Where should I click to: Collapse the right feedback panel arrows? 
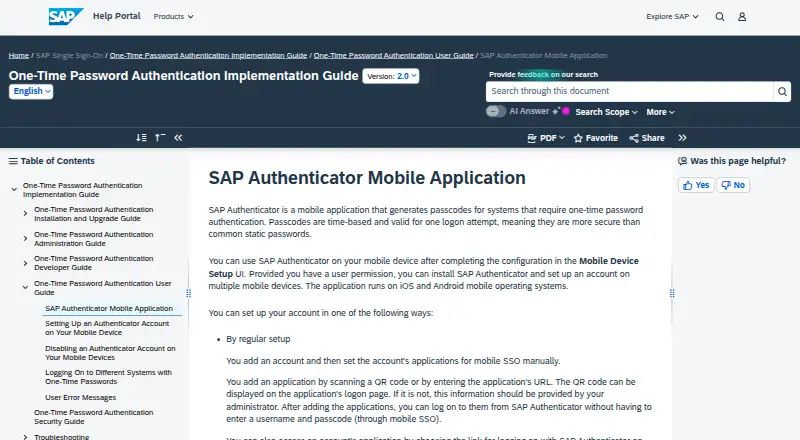pos(683,138)
